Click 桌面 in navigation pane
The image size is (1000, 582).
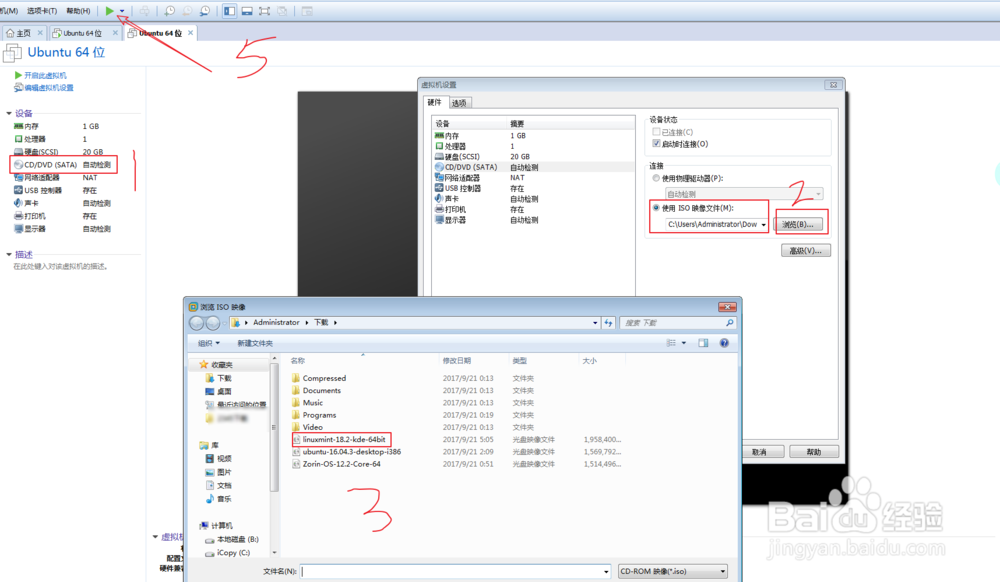coord(224,391)
